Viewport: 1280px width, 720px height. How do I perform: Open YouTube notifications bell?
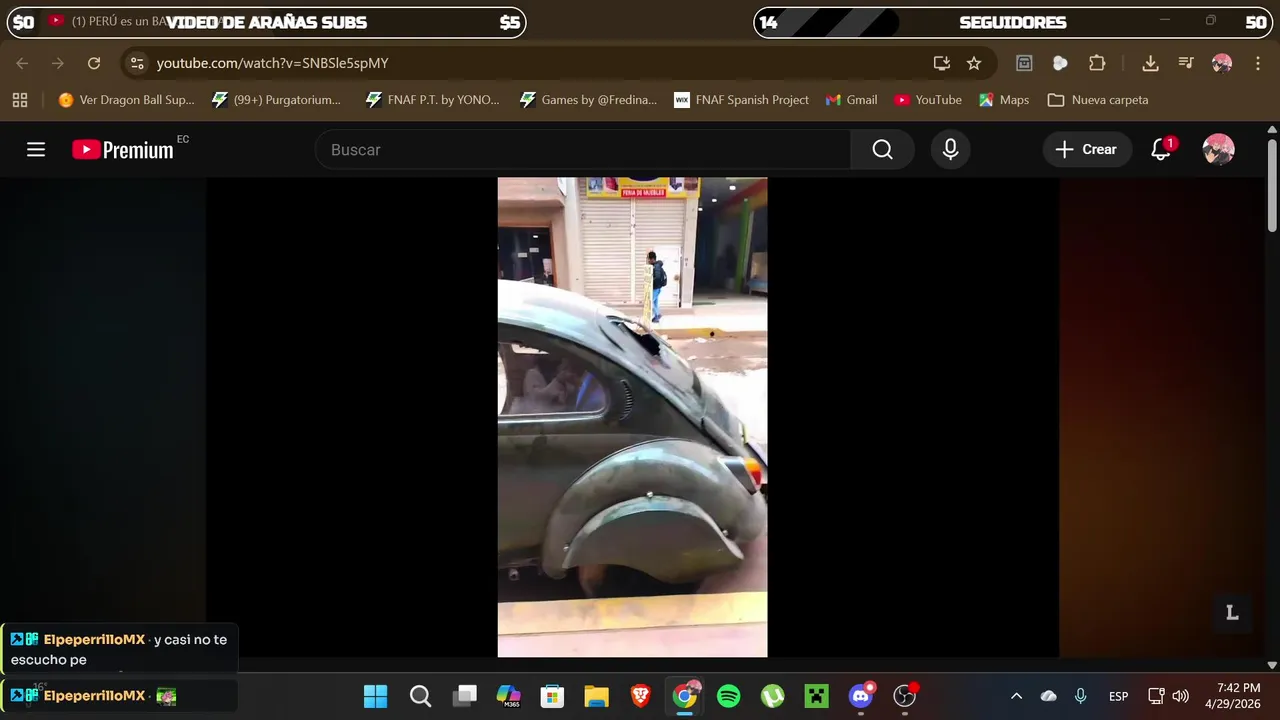click(x=1161, y=150)
